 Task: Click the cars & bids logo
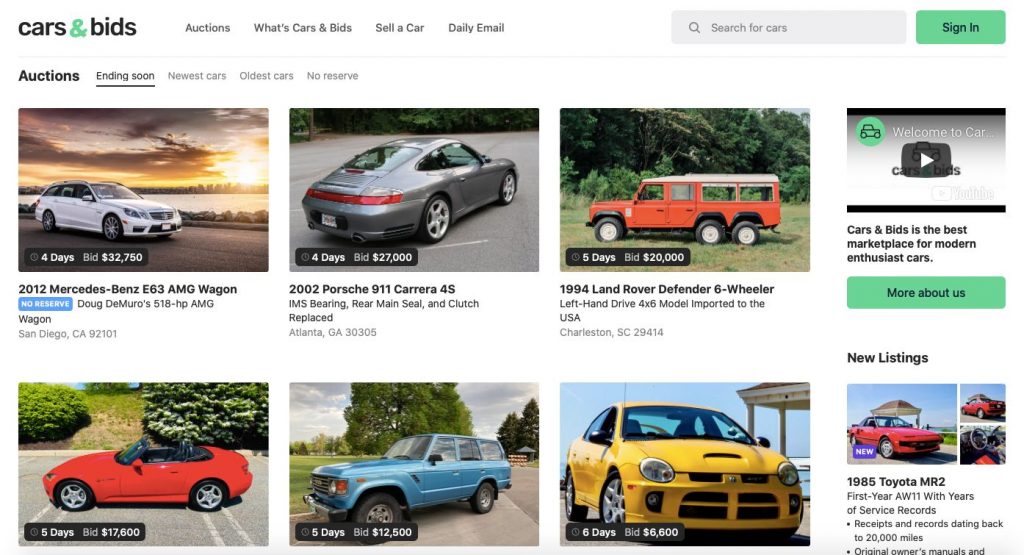(x=77, y=27)
